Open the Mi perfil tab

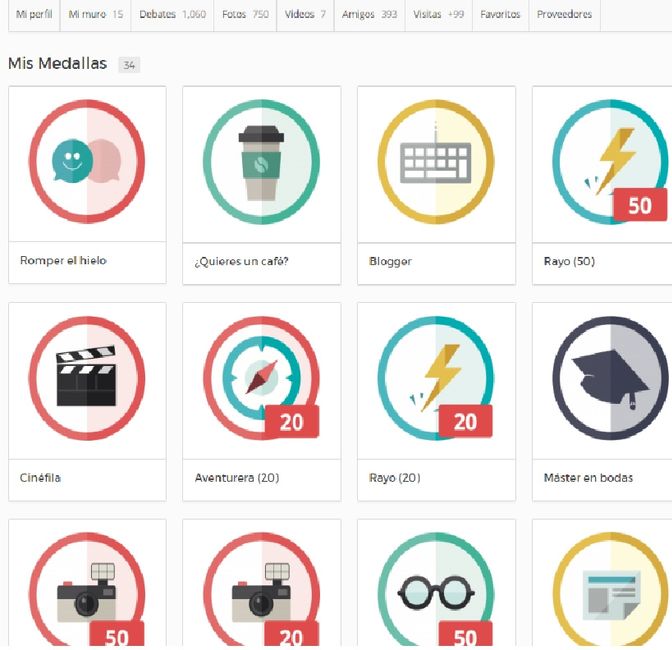pyautogui.click(x=34, y=15)
